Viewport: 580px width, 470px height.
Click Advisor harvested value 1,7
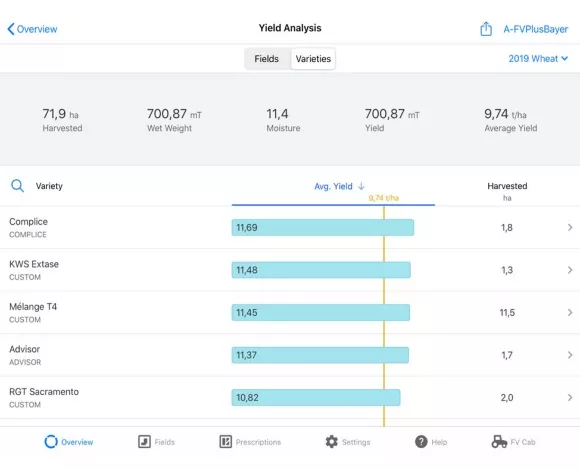pyautogui.click(x=507, y=355)
